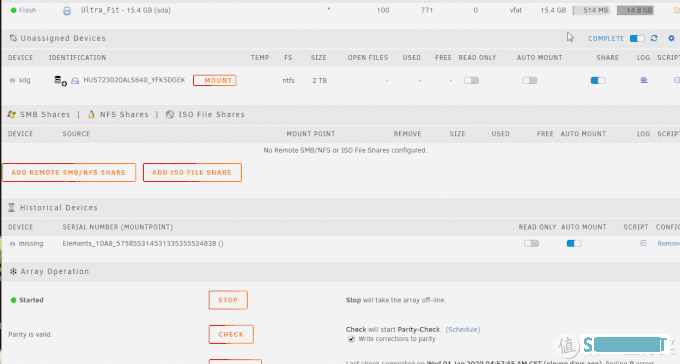Click the Flash device link
The height and width of the screenshot is (364, 680).
coord(27,10)
